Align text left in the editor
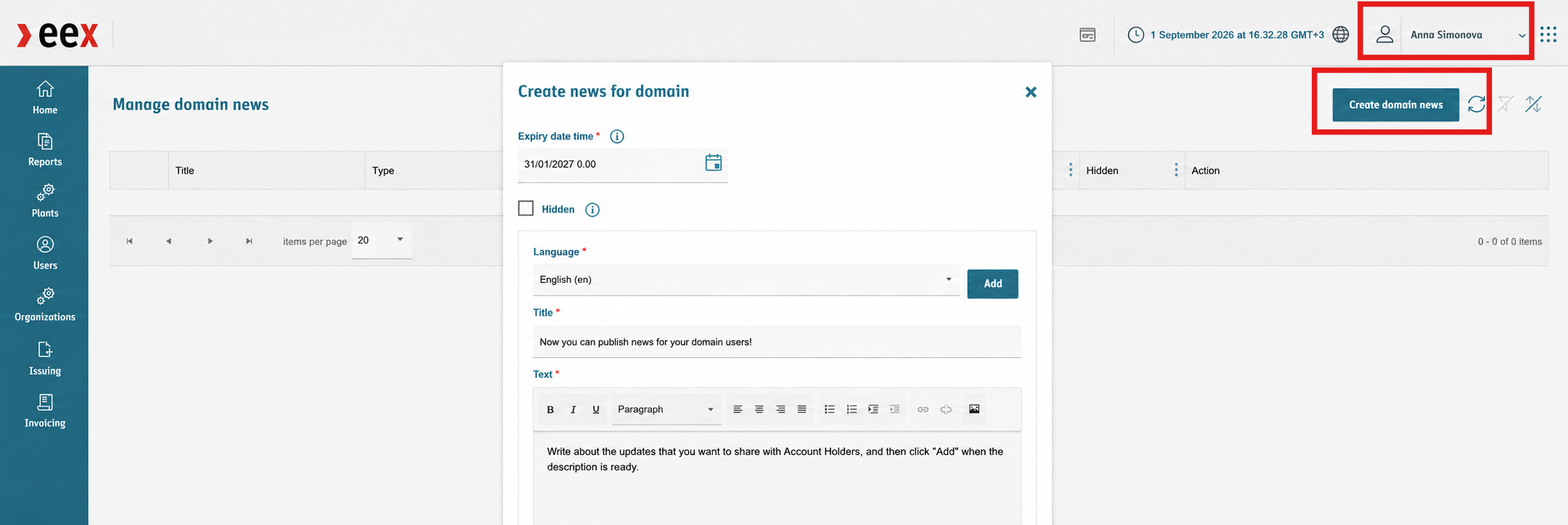The width and height of the screenshot is (1568, 525). [x=738, y=409]
